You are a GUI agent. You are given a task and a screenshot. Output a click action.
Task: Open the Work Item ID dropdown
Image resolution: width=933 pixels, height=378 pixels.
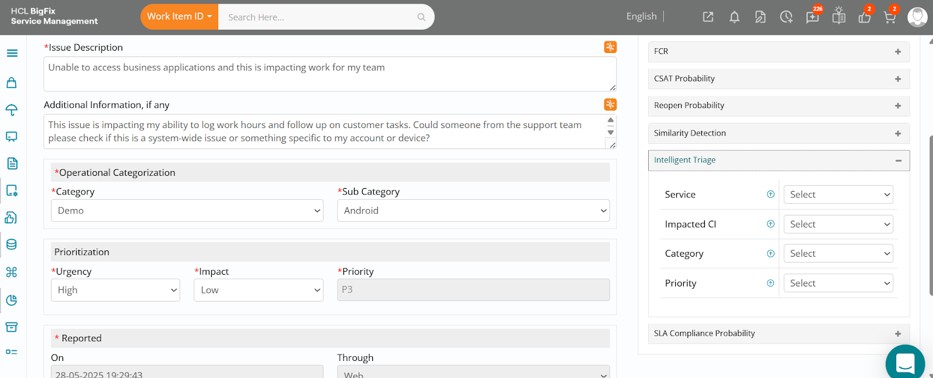(180, 17)
